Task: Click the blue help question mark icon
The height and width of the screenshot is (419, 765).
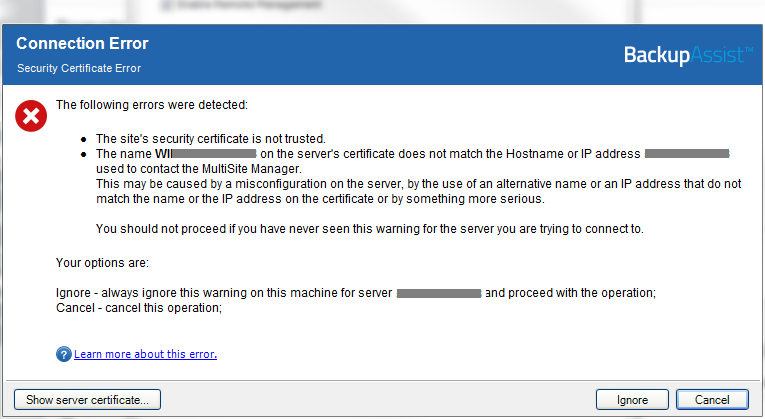Action: [63, 354]
